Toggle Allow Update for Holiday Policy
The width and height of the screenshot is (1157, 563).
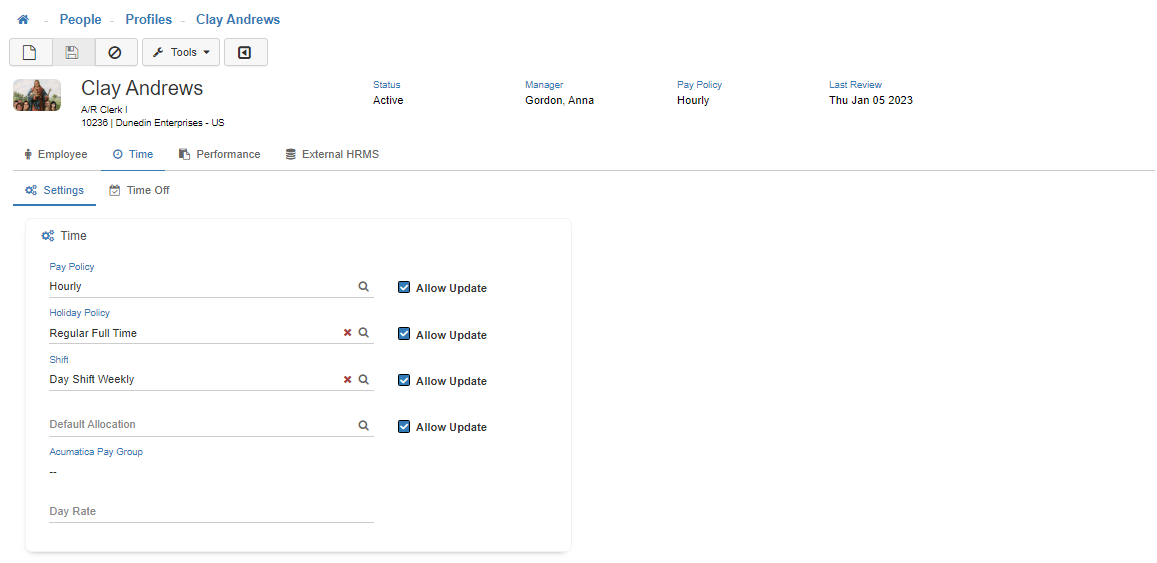404,334
